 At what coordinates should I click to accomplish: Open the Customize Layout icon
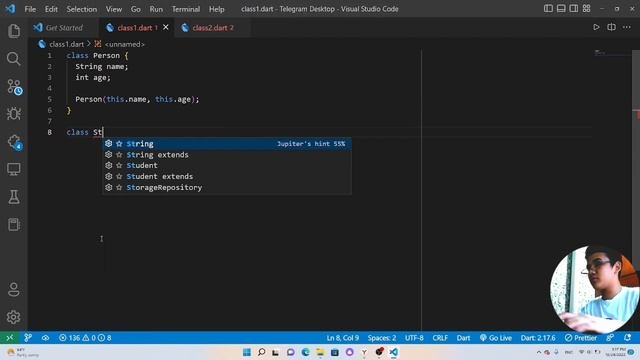[x=587, y=9]
